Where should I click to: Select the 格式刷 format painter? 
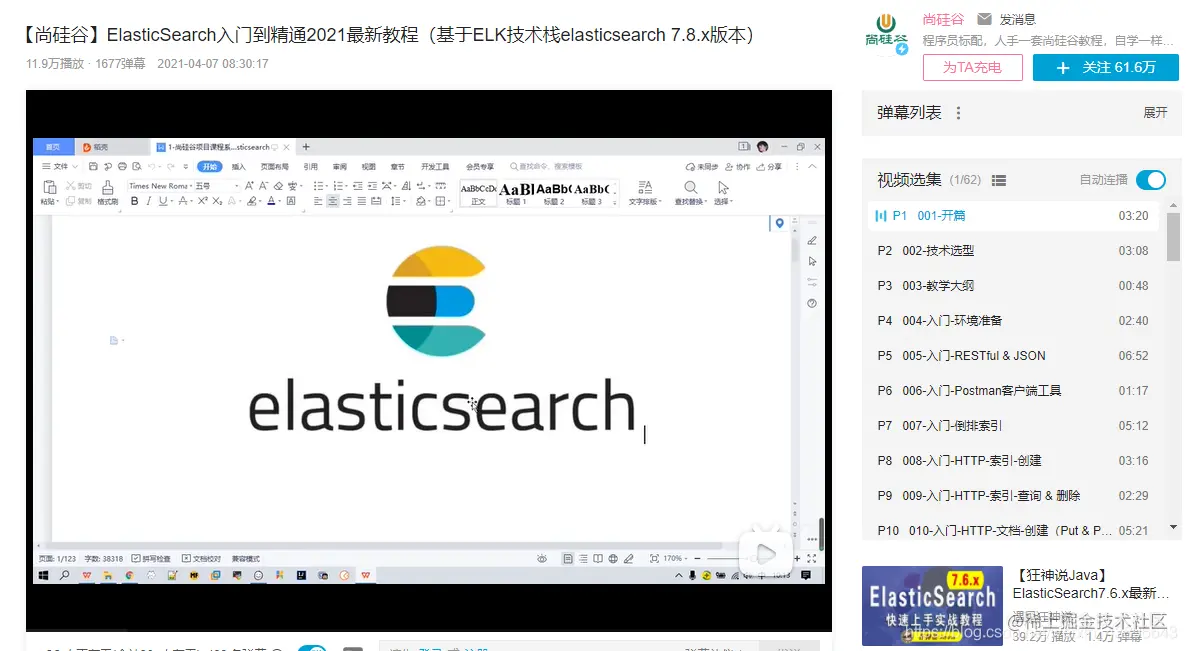click(x=107, y=192)
